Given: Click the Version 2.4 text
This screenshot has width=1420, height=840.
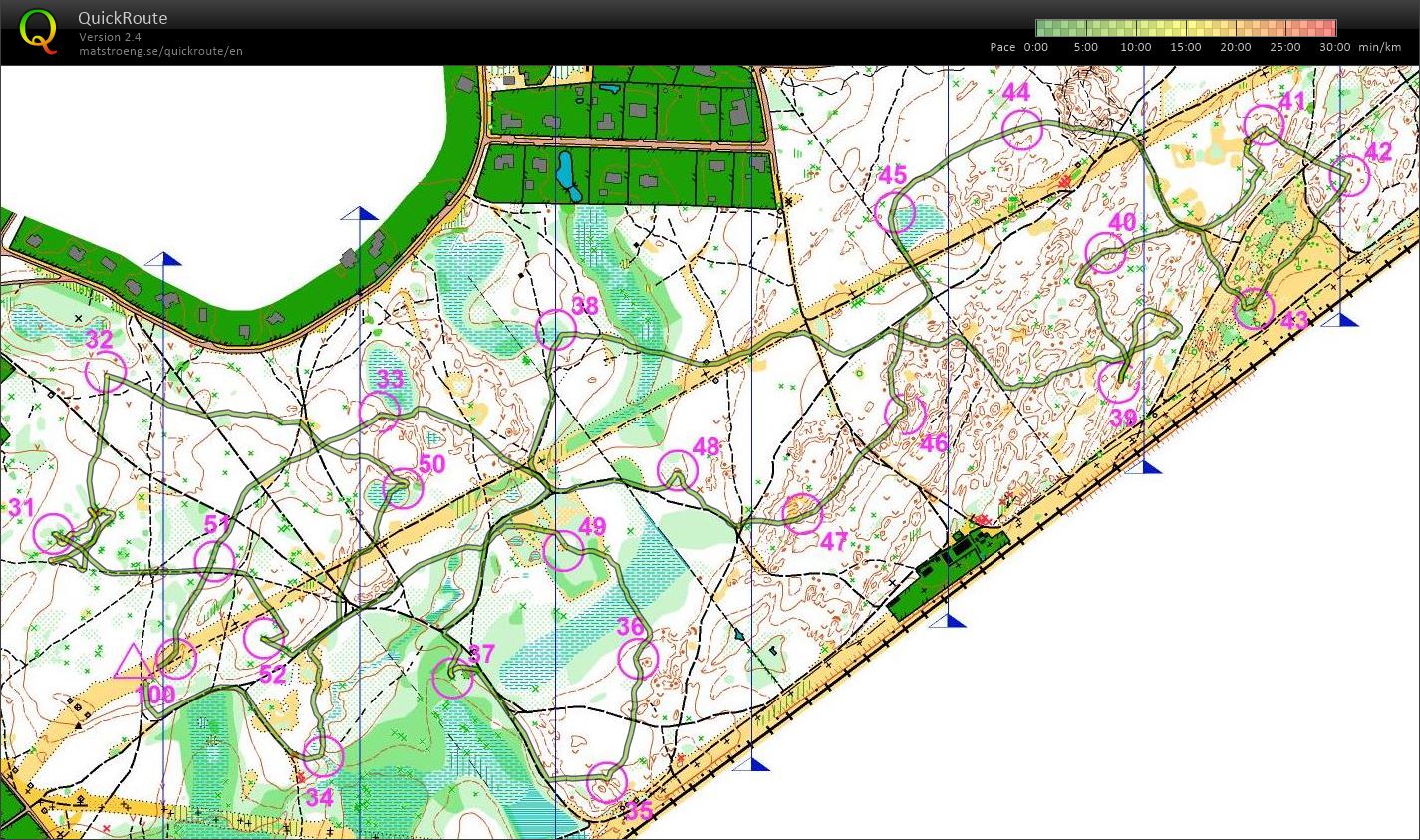Looking at the screenshot, I should coord(109,37).
